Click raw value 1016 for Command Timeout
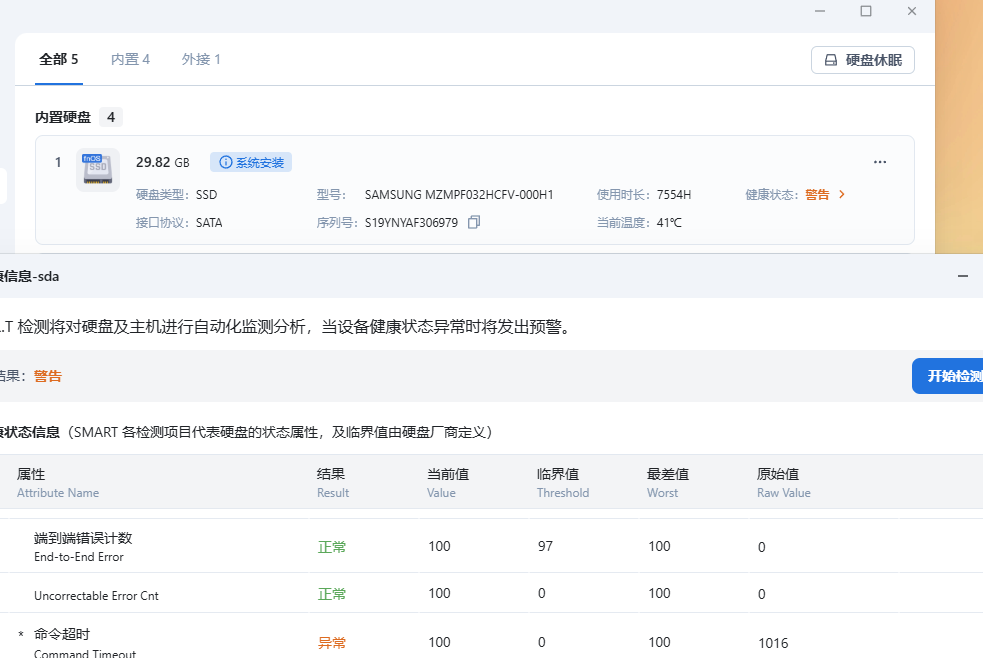The height and width of the screenshot is (658, 983). point(773,643)
